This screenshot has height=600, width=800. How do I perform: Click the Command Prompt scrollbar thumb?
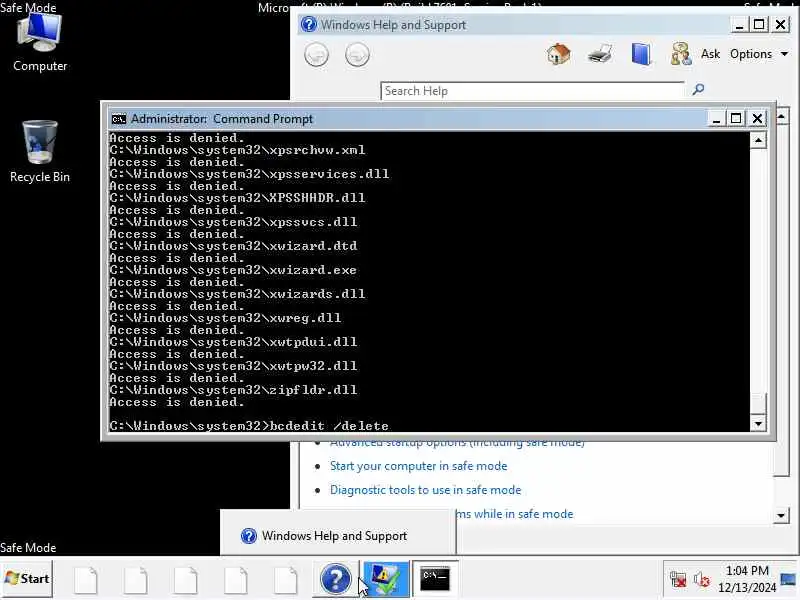coord(759,403)
